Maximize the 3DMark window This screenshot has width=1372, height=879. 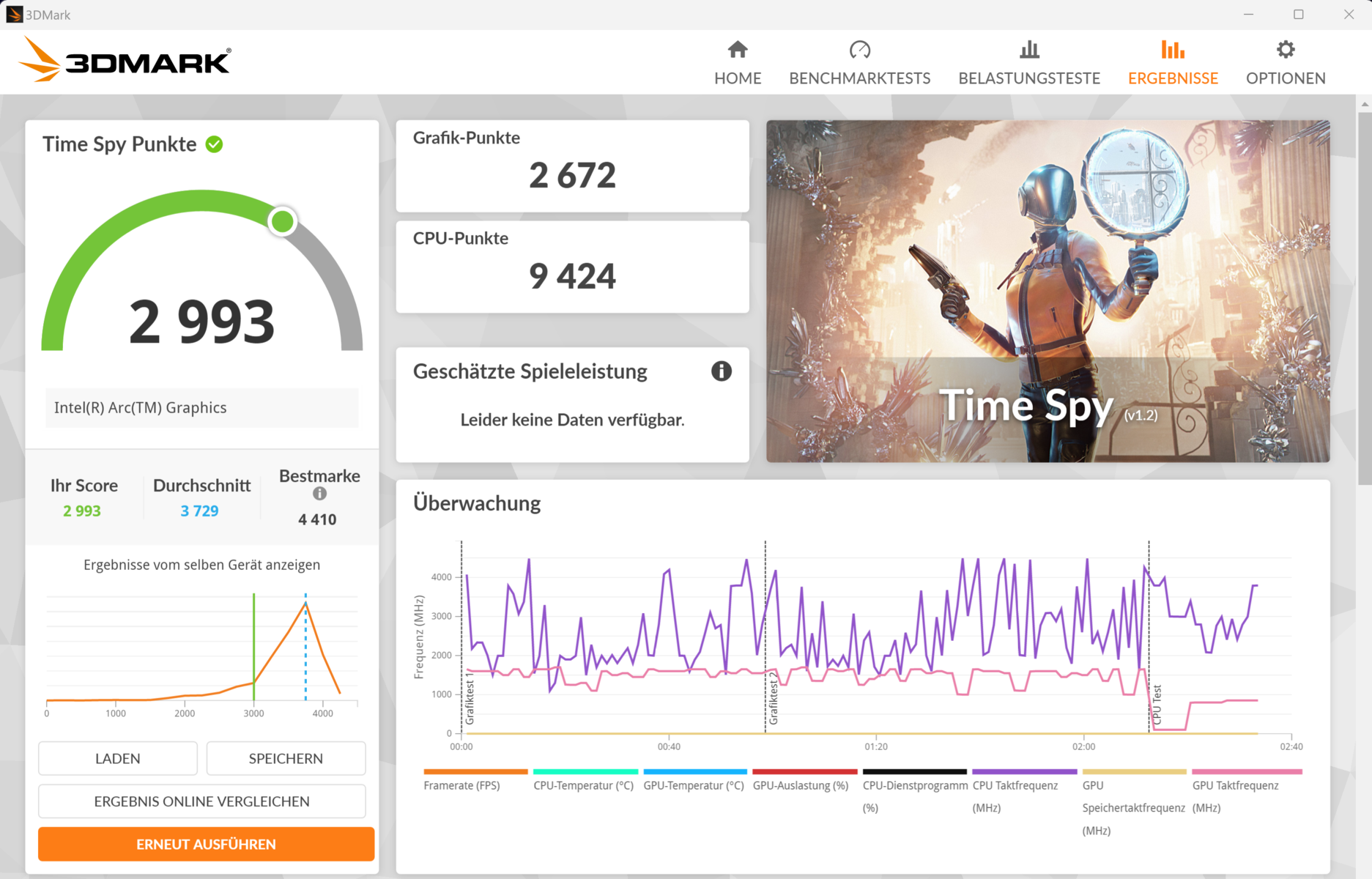click(1299, 15)
